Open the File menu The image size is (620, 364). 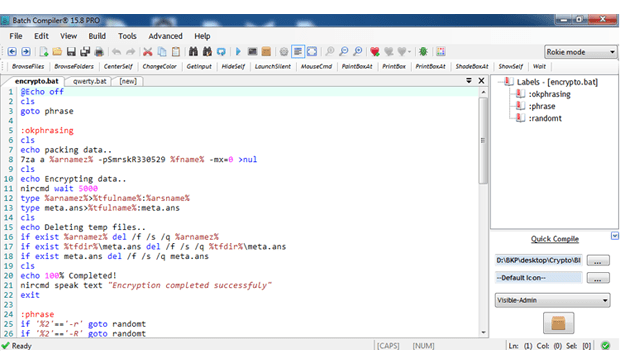(x=16, y=36)
